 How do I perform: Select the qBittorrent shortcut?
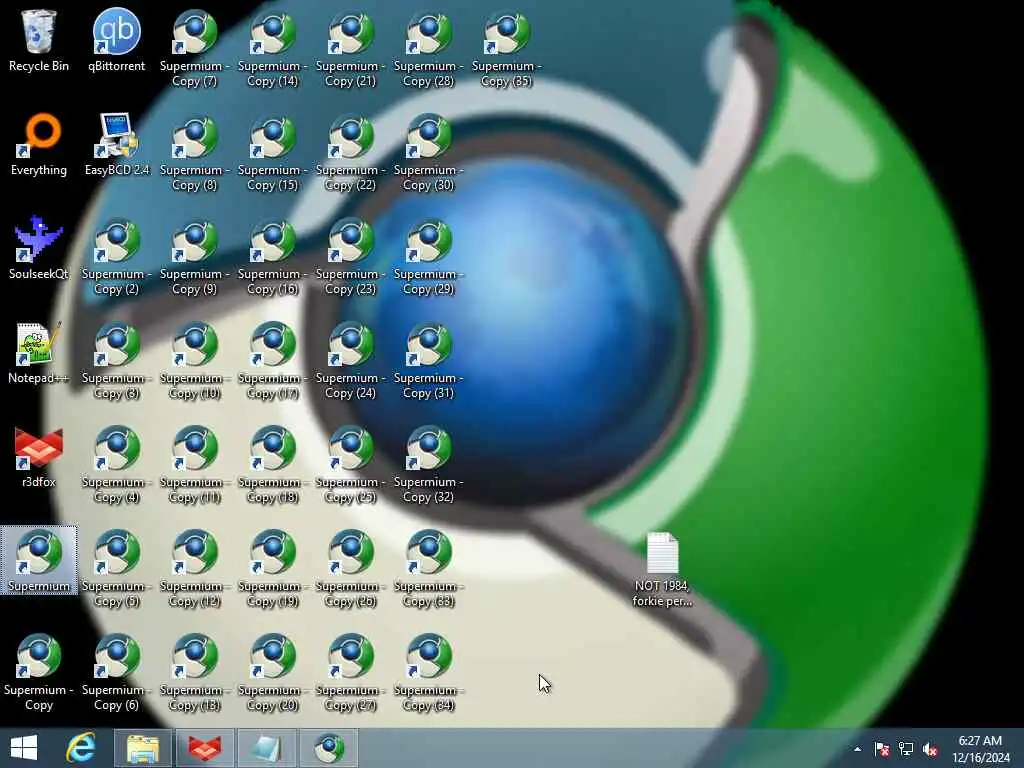116,41
